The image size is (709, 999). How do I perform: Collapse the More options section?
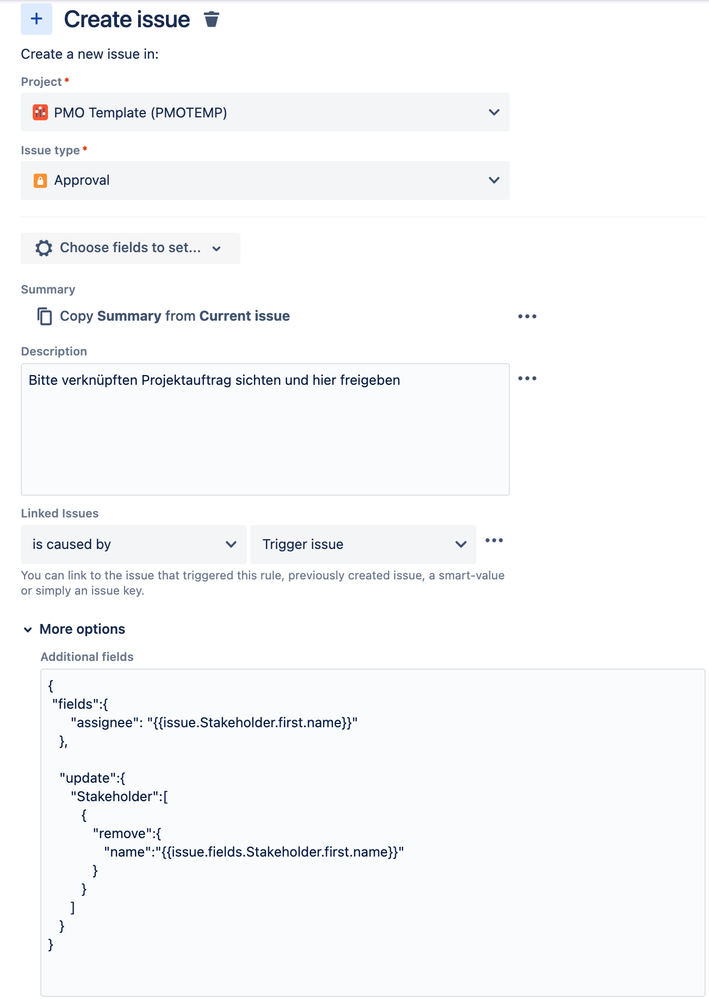point(74,629)
